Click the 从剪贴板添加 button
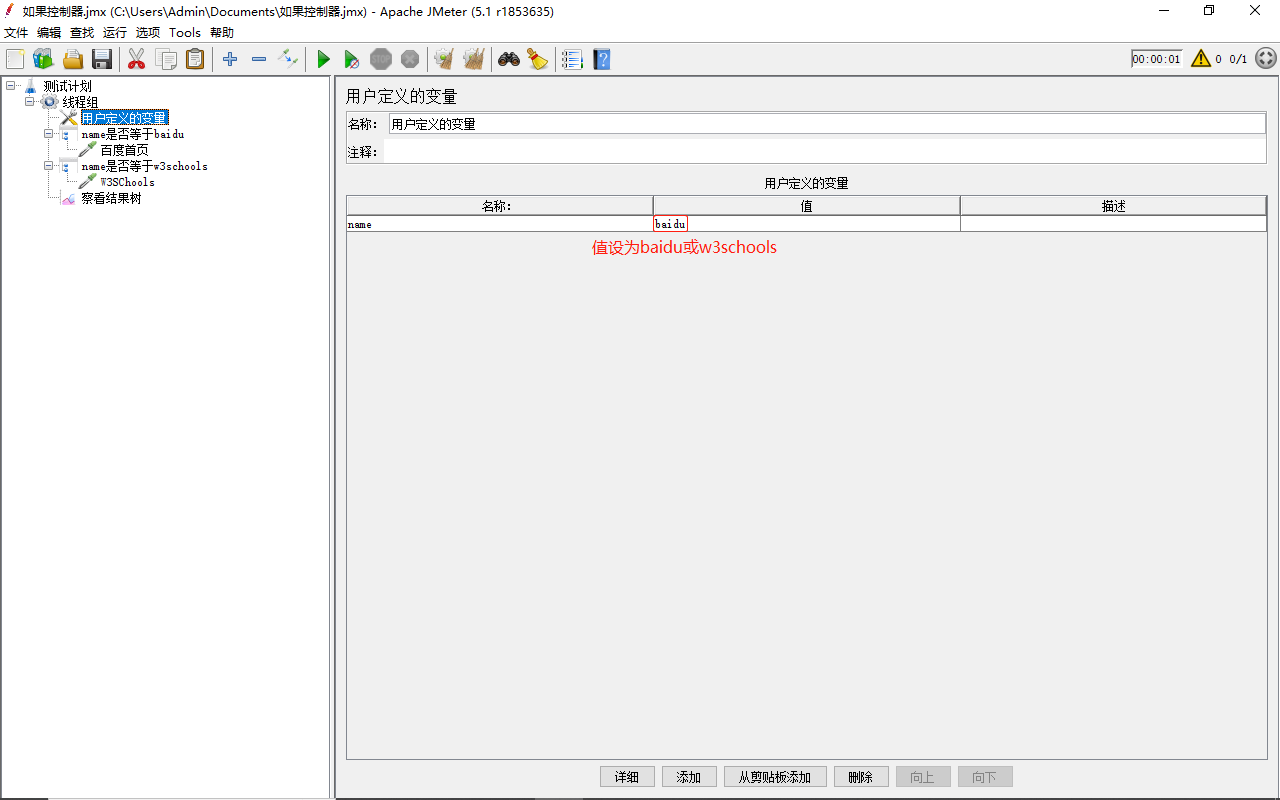 coord(775,777)
